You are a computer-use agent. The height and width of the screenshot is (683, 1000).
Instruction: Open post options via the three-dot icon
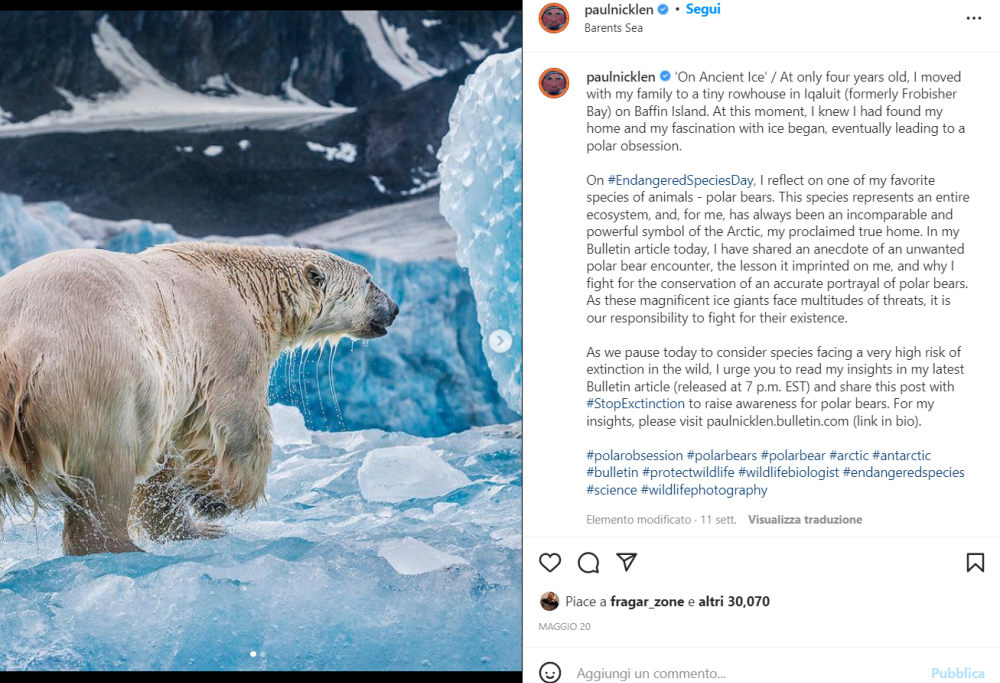coord(973,18)
